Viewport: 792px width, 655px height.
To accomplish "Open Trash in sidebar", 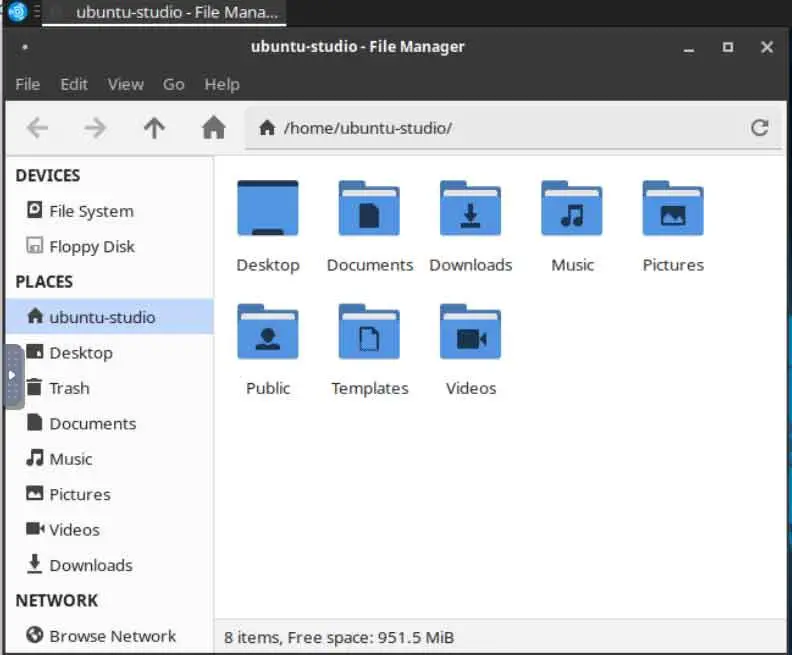I will 110,388.
